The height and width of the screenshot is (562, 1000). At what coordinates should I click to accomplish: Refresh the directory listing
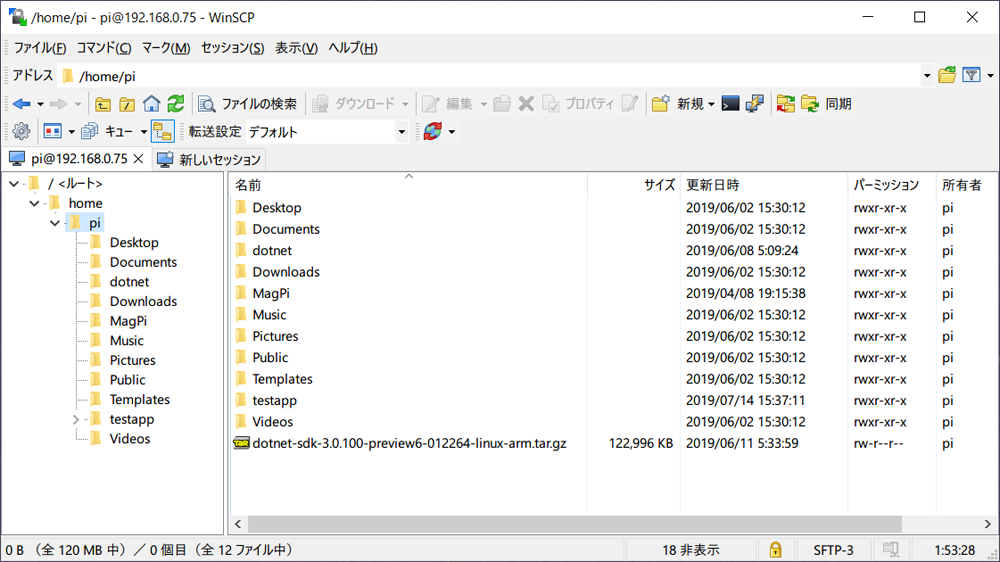175,104
